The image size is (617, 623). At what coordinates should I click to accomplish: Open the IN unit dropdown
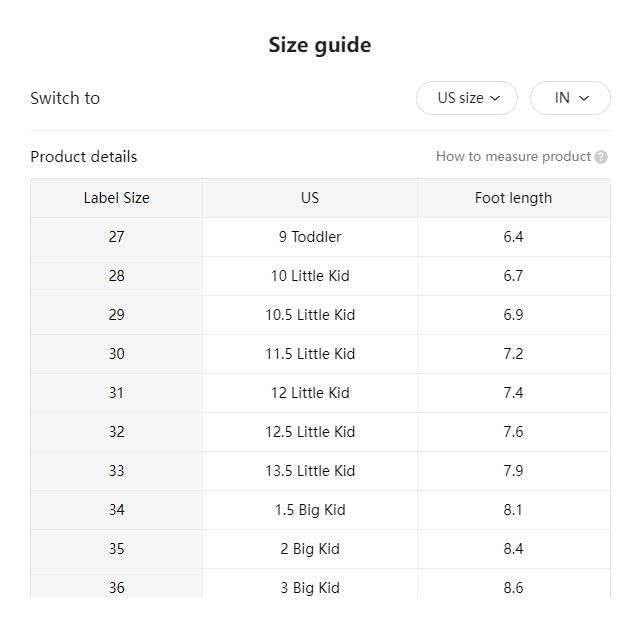570,98
